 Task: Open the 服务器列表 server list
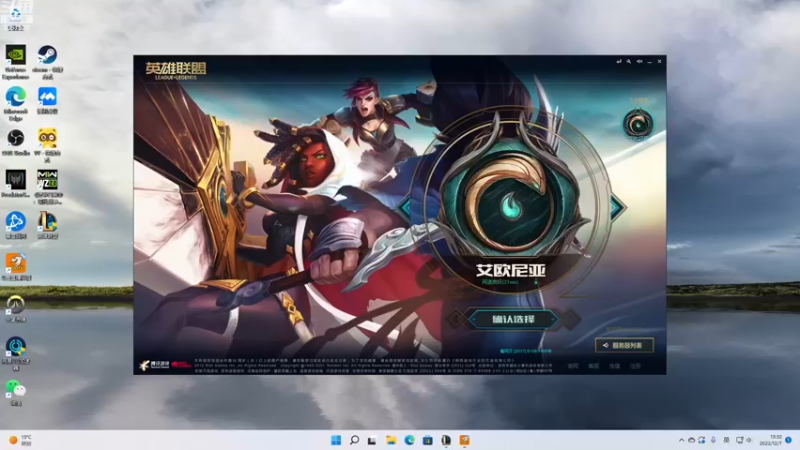[x=624, y=345]
